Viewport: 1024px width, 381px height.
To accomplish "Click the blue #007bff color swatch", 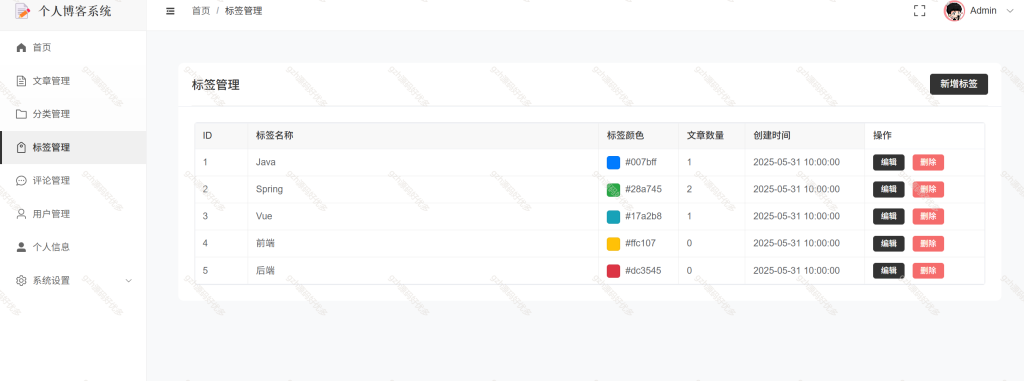I will point(613,163).
